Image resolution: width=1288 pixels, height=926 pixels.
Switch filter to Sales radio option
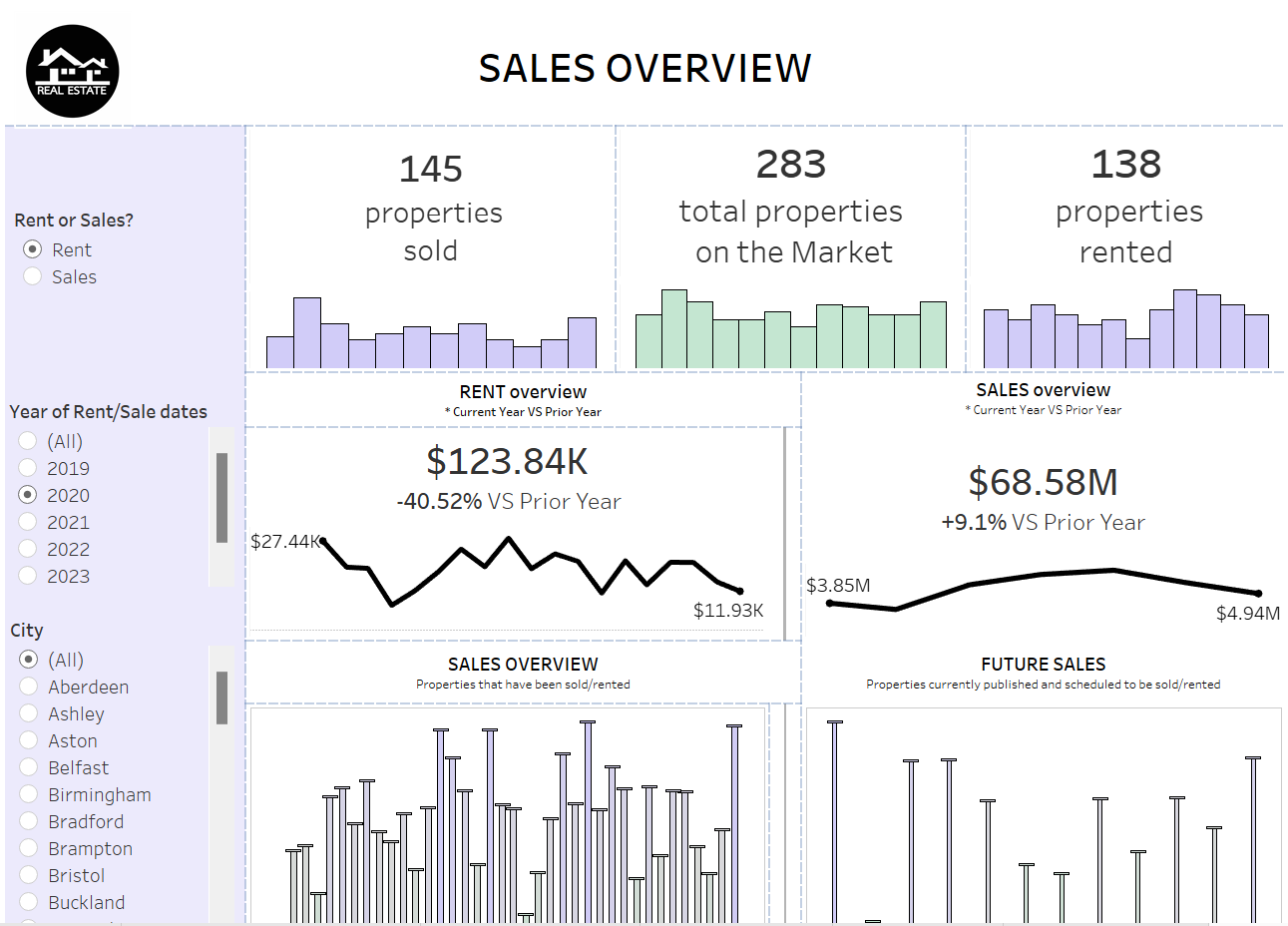(33, 276)
